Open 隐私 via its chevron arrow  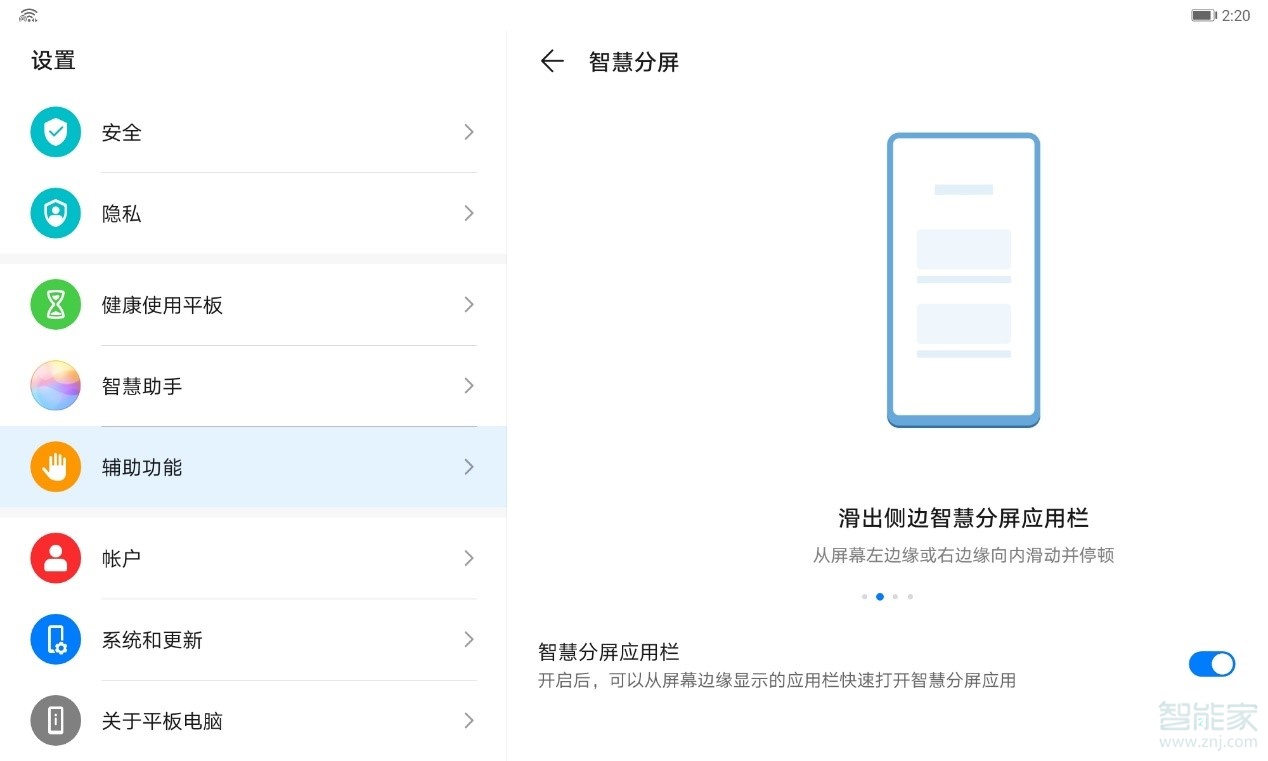pos(467,212)
